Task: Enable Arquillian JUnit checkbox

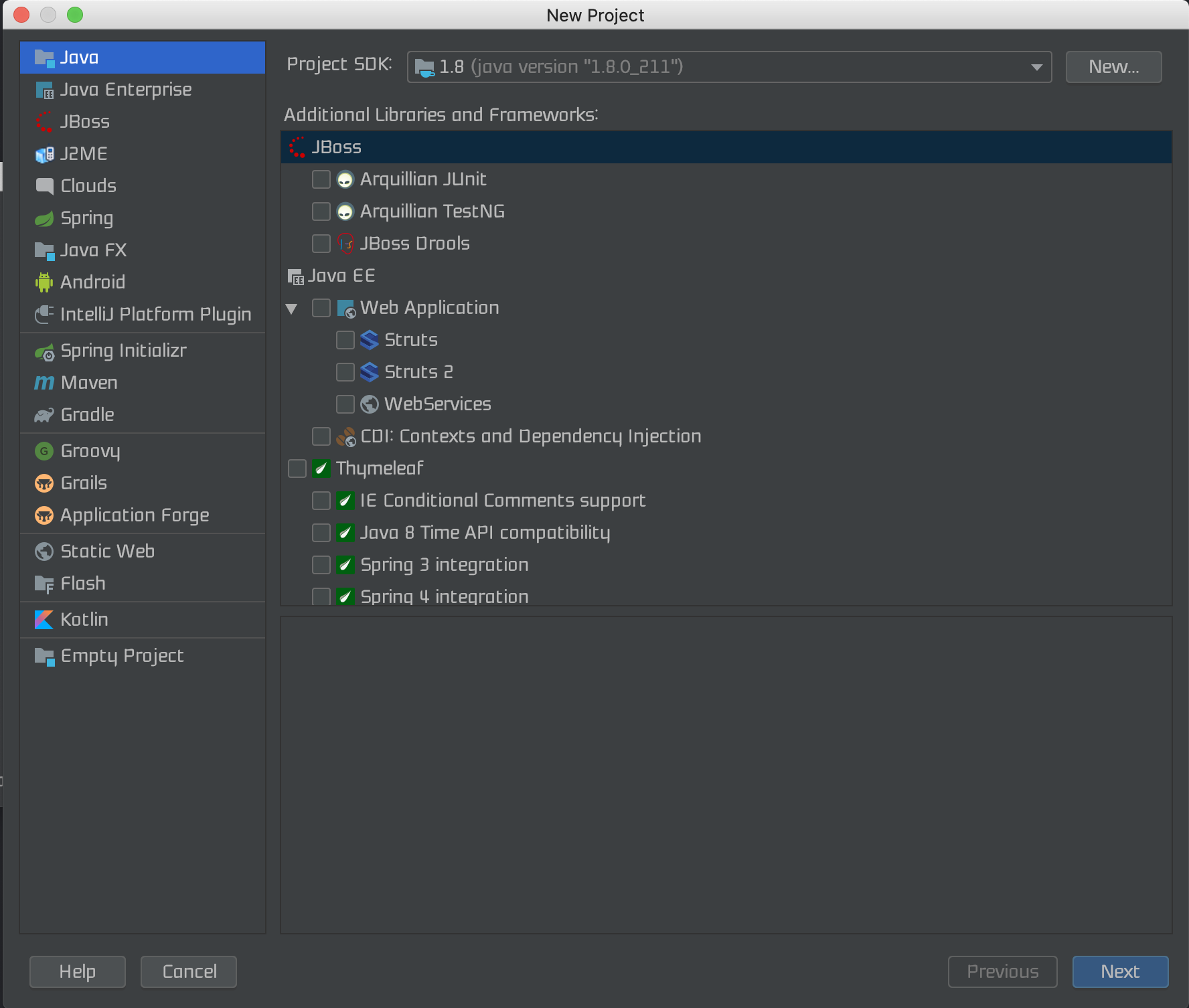Action: [321, 179]
